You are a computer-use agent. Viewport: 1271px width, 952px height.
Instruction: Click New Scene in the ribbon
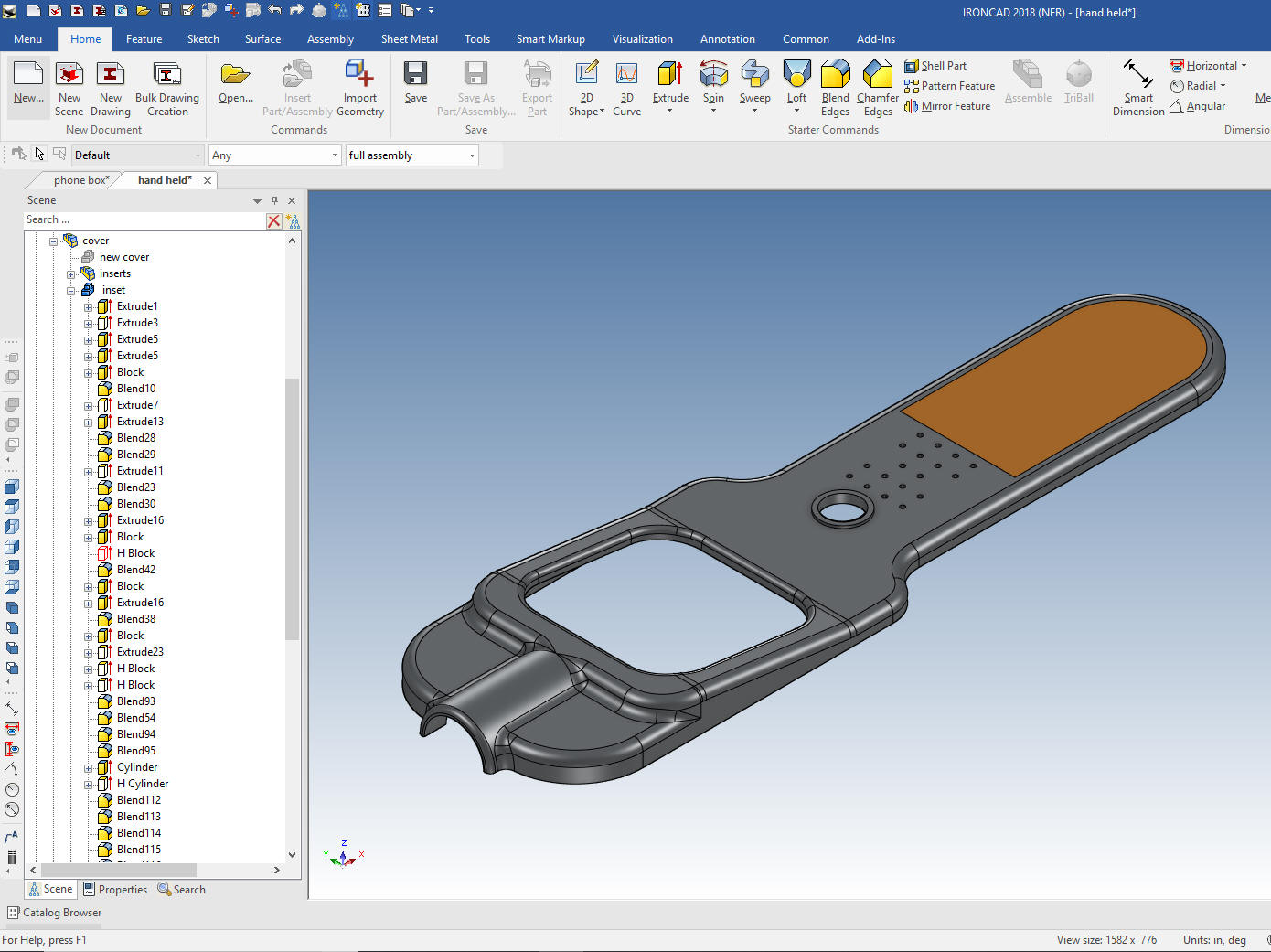[69, 90]
